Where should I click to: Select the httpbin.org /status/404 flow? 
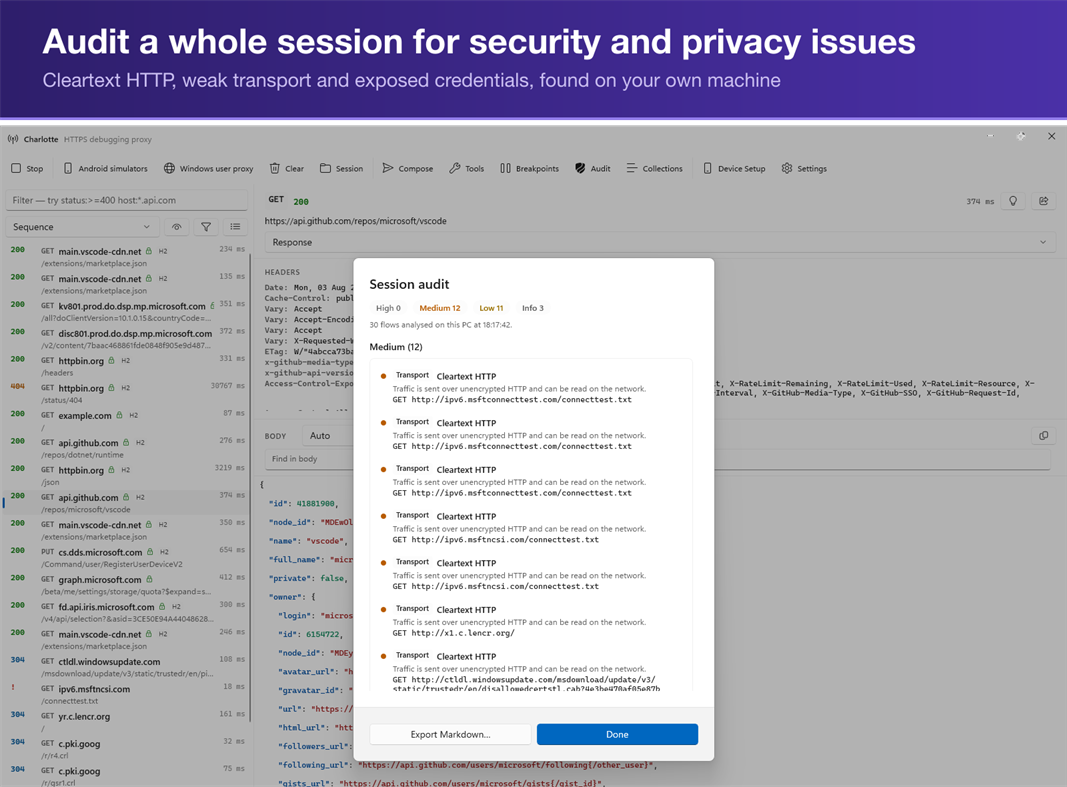(127, 394)
